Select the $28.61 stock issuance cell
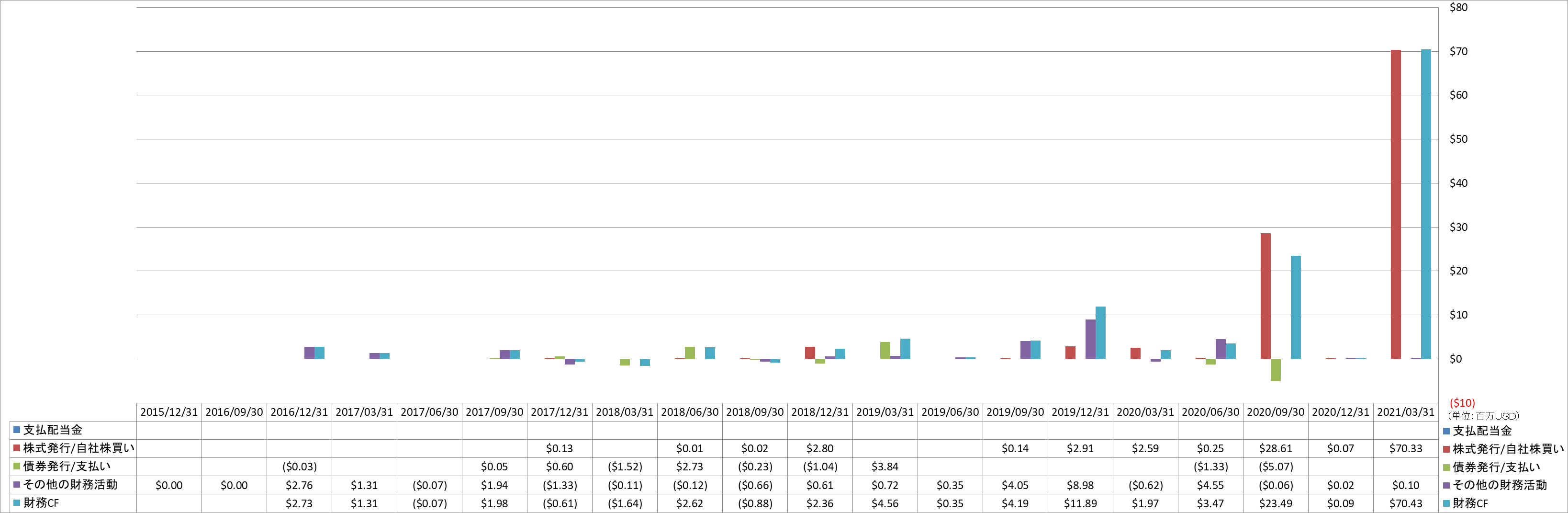 click(1276, 448)
